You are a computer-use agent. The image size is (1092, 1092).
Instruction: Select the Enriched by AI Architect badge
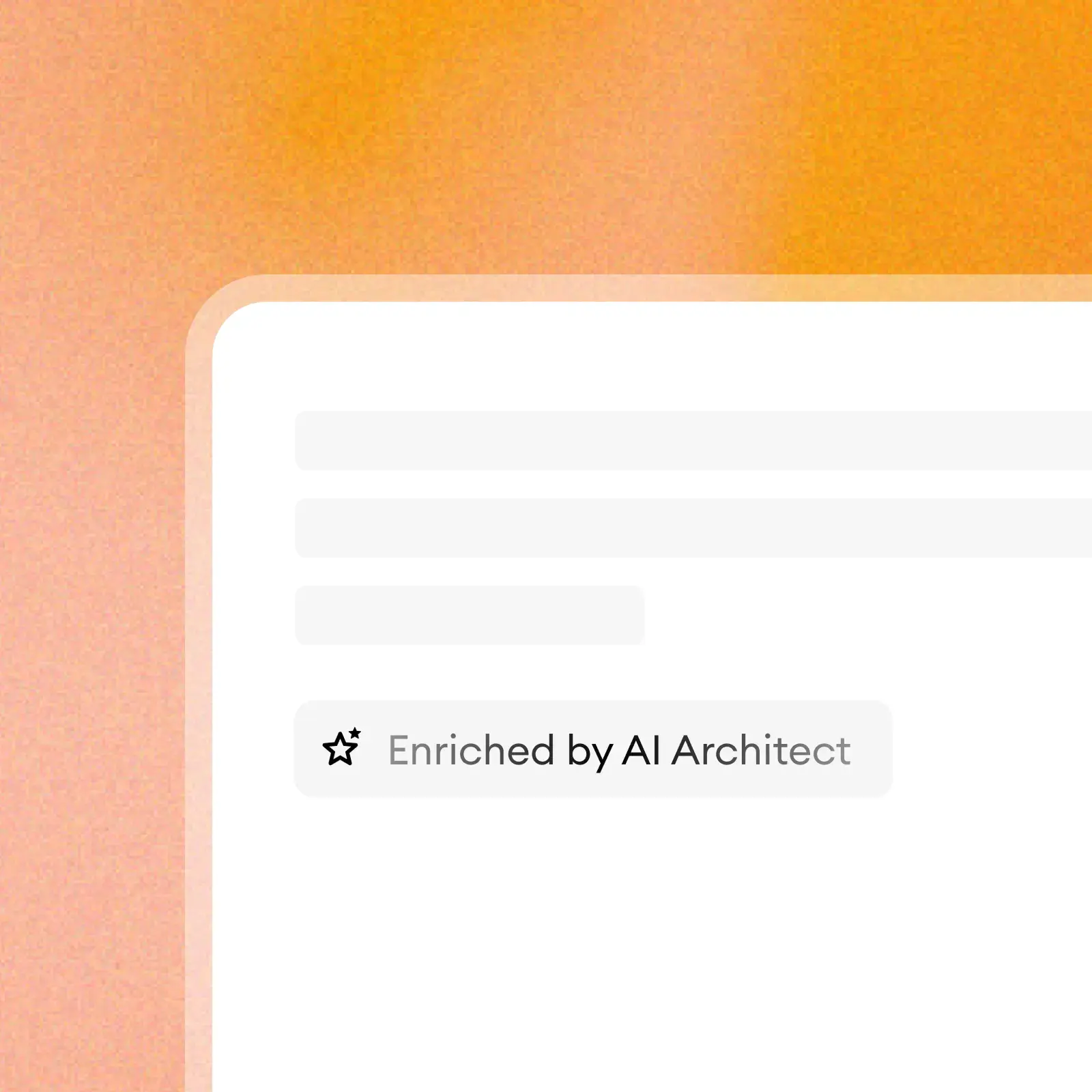pos(593,748)
